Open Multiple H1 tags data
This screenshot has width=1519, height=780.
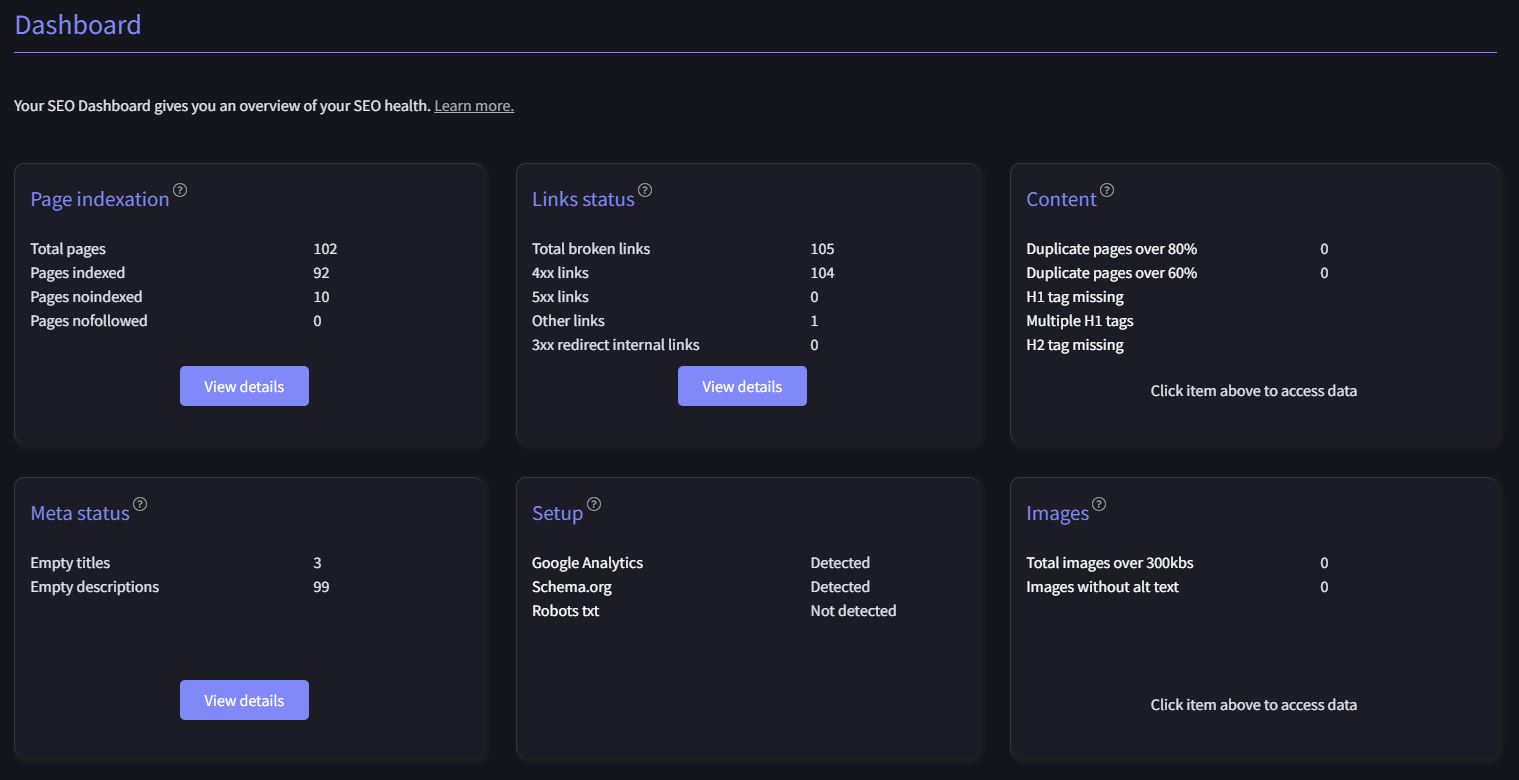tap(1080, 321)
